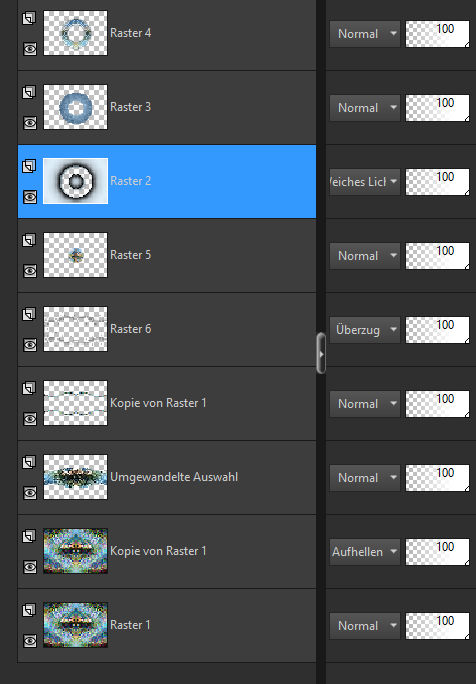The image size is (476, 684).
Task: Open the Überzug blend mode dropdown
Action: coord(365,330)
